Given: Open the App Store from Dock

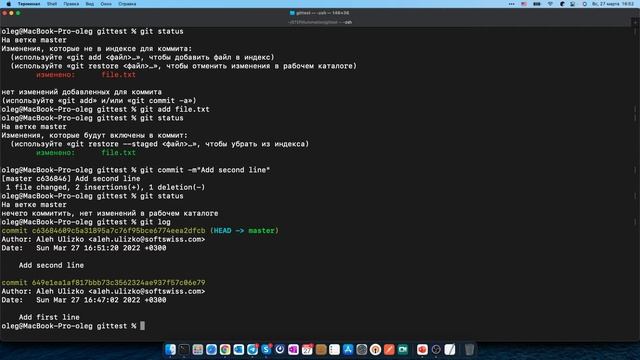Looking at the screenshot, I should point(348,349).
